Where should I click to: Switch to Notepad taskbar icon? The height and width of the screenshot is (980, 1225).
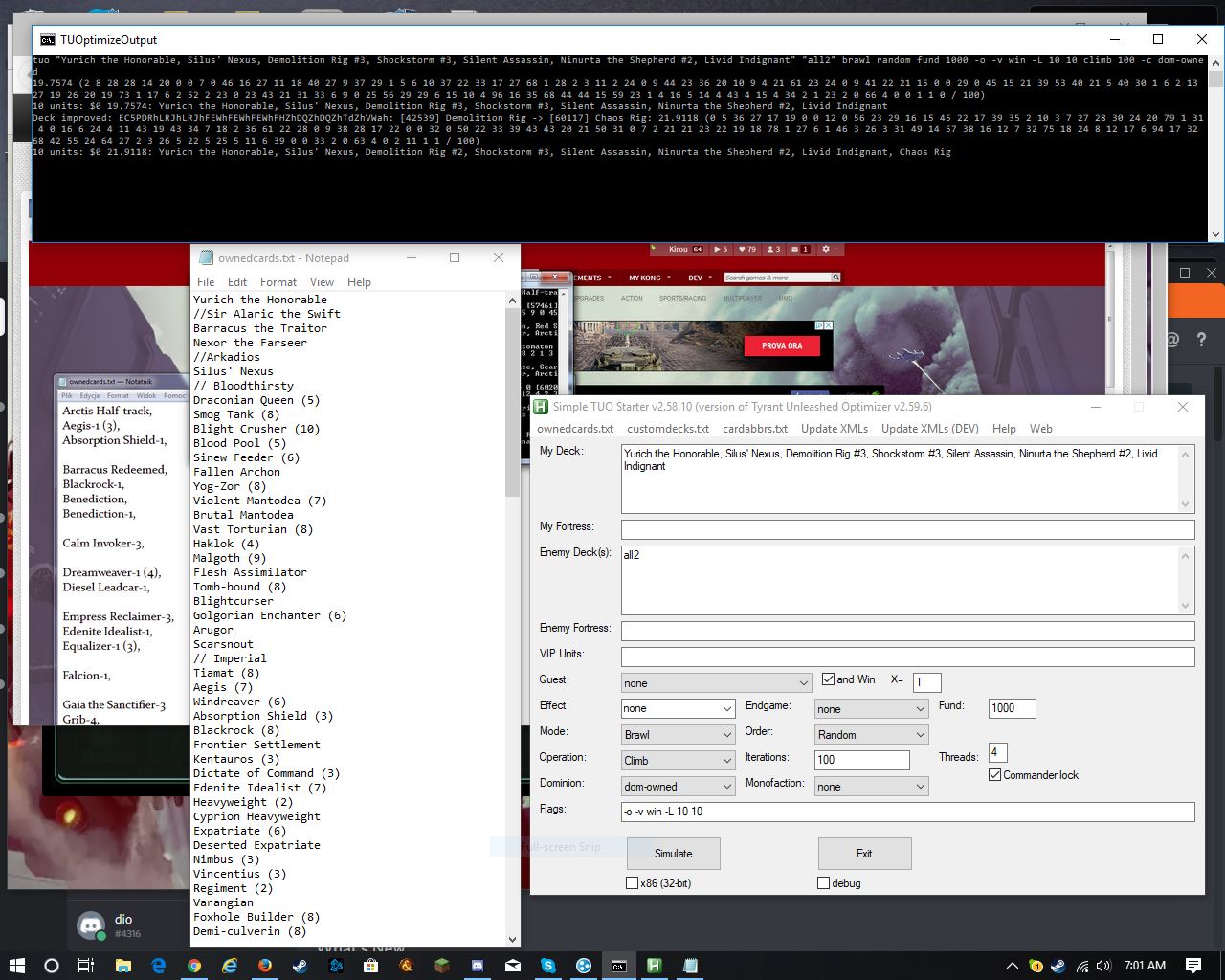690,966
